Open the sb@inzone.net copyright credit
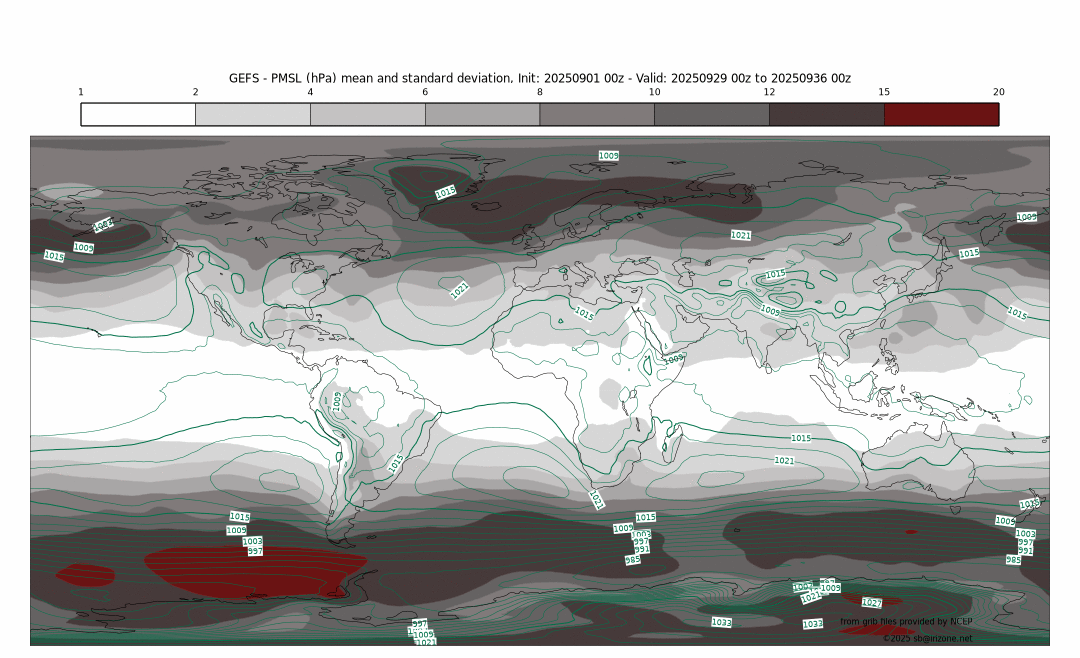This screenshot has height=658, width=1080. (x=926, y=638)
